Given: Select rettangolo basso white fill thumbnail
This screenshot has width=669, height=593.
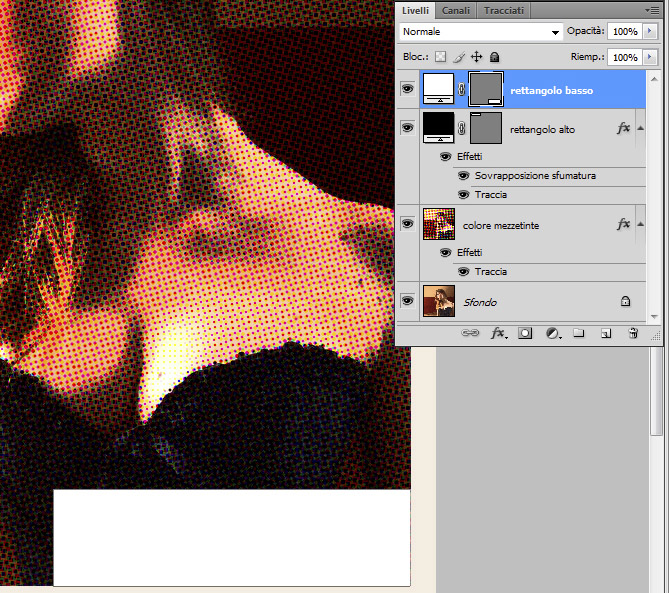Looking at the screenshot, I should 439,89.
